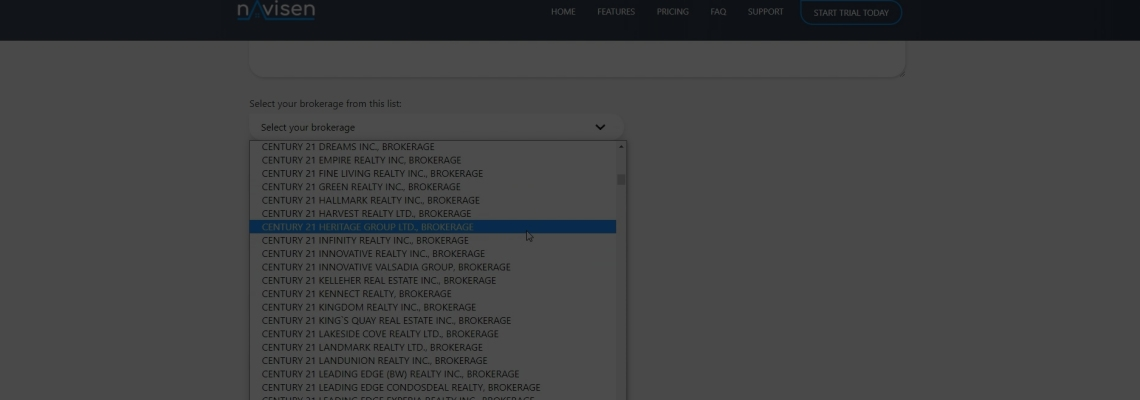Navigate to FAQ
The width and height of the screenshot is (1140, 400).
tap(718, 12)
